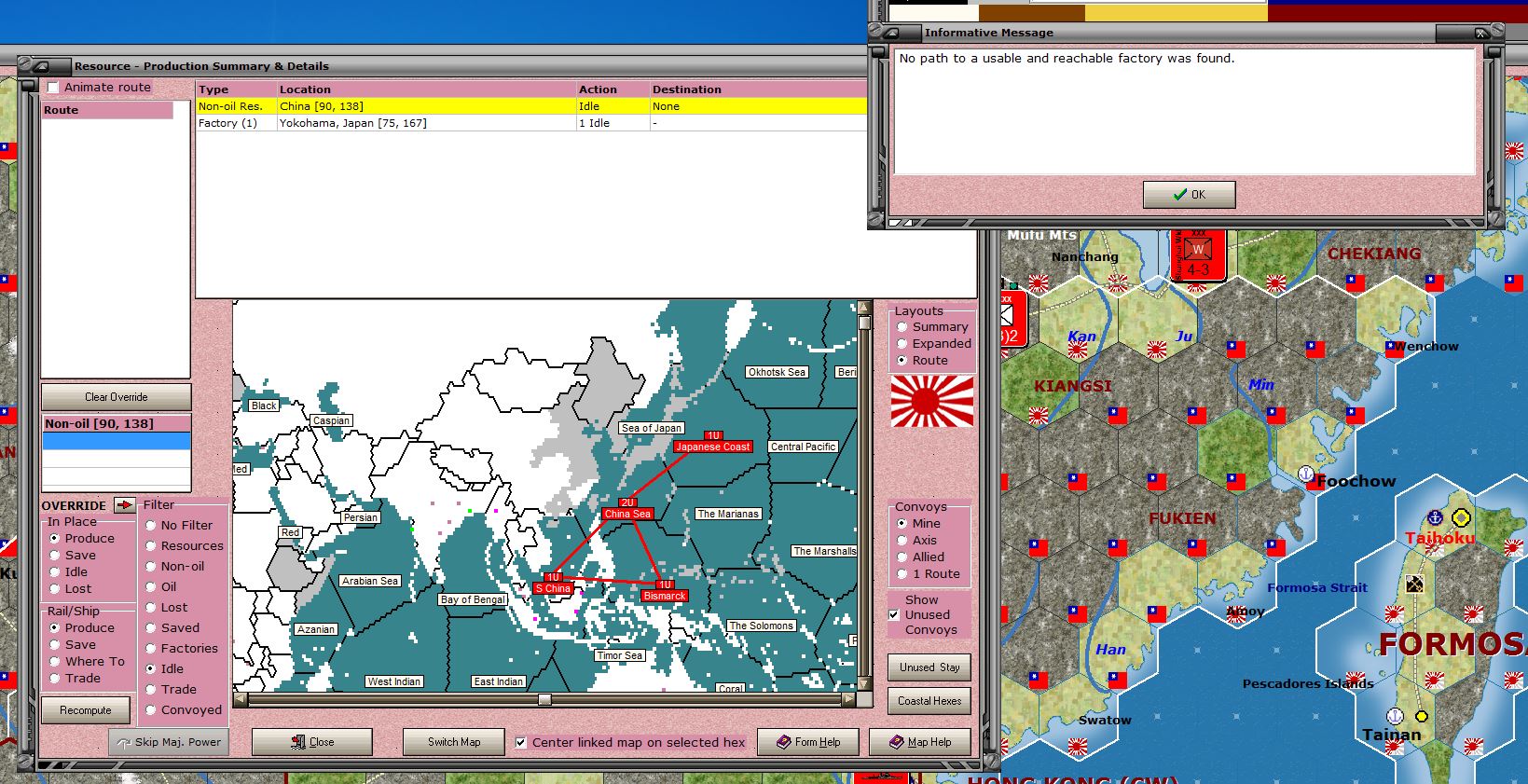
Task: Click the Type column header
Action: [x=236, y=89]
